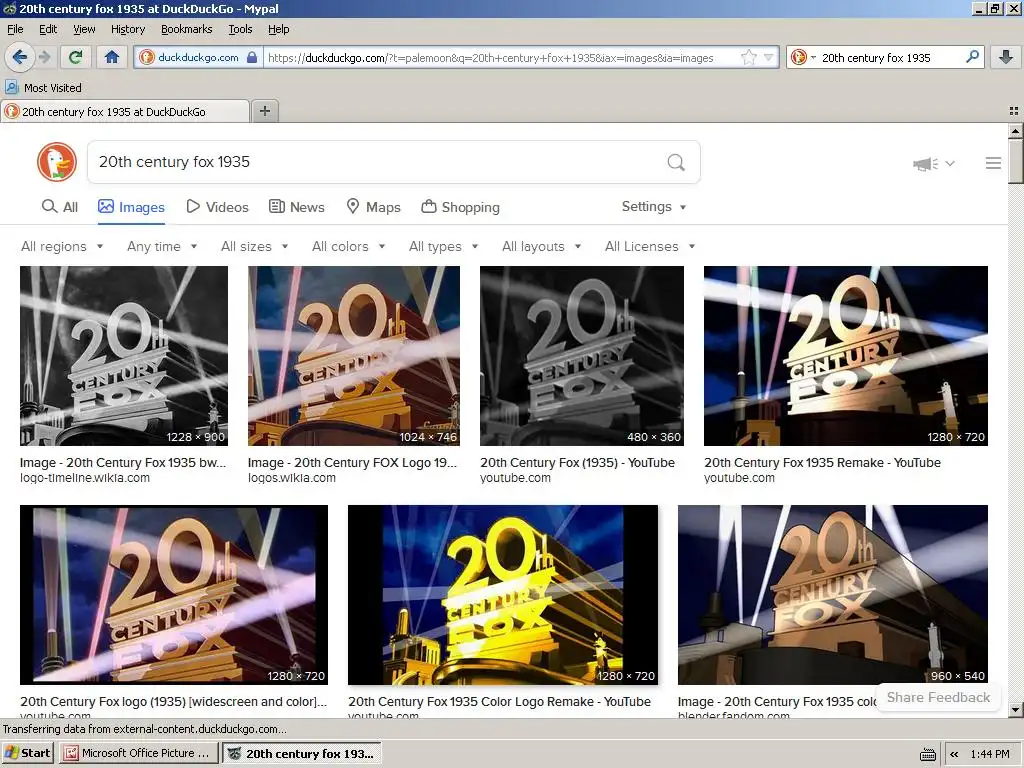
Task: Open the File menu
Action: point(15,29)
